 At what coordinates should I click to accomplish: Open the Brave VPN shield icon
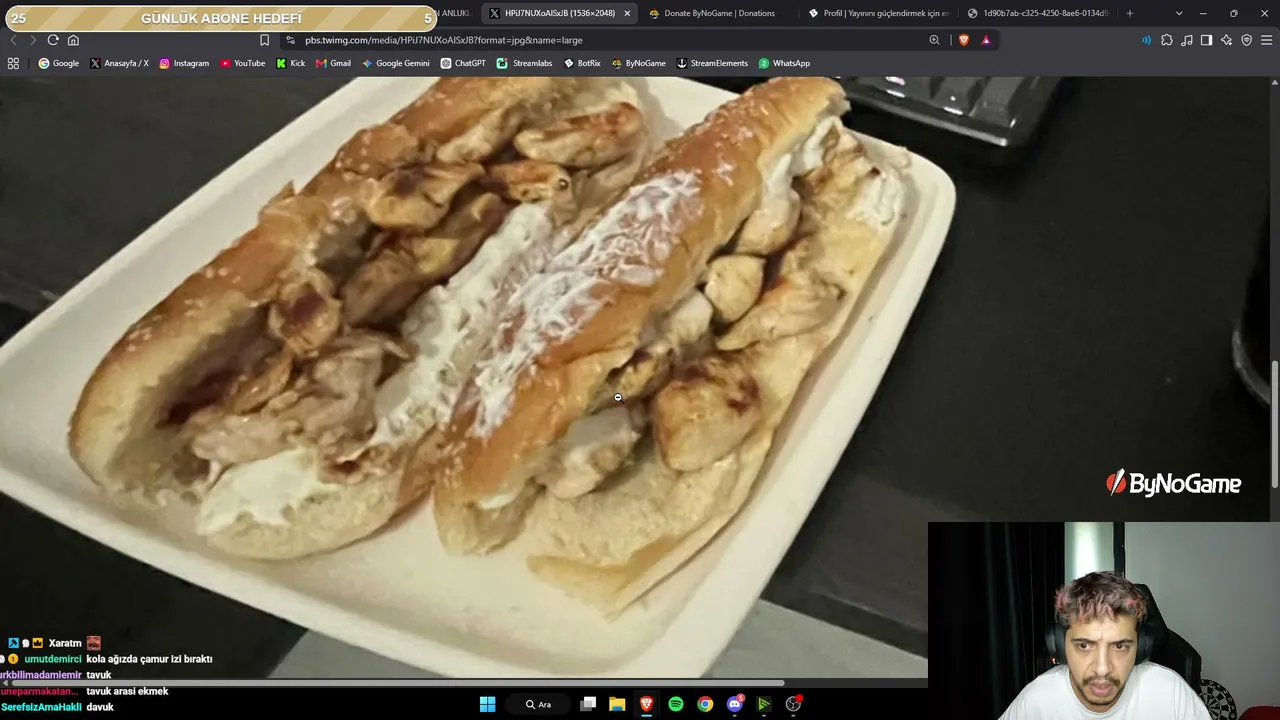1246,40
